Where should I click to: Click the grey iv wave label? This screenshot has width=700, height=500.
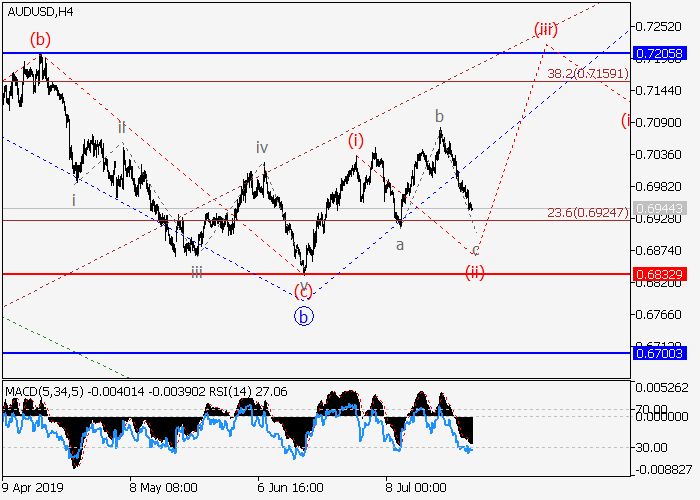point(262,147)
